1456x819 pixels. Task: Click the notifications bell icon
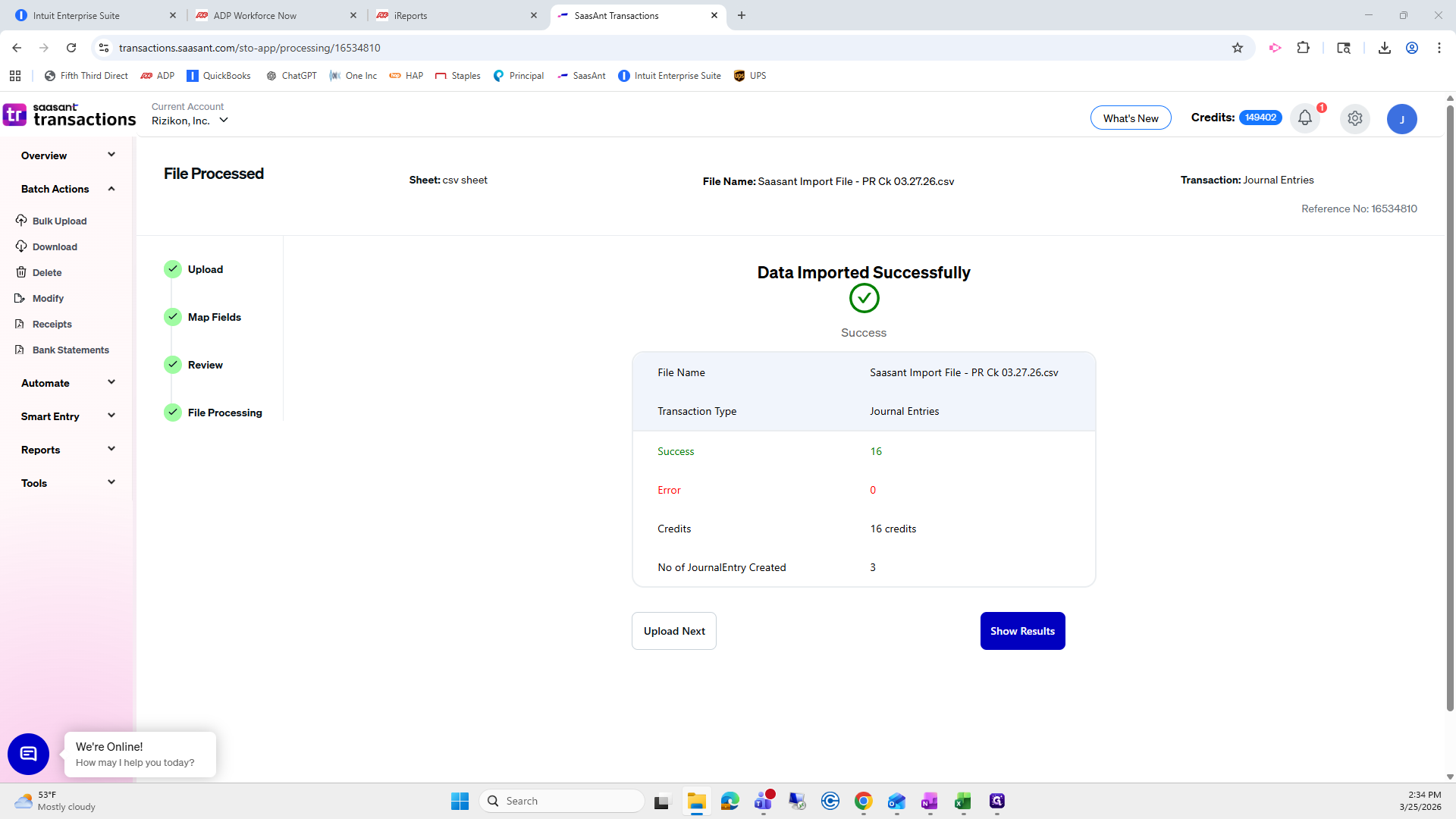[1304, 118]
